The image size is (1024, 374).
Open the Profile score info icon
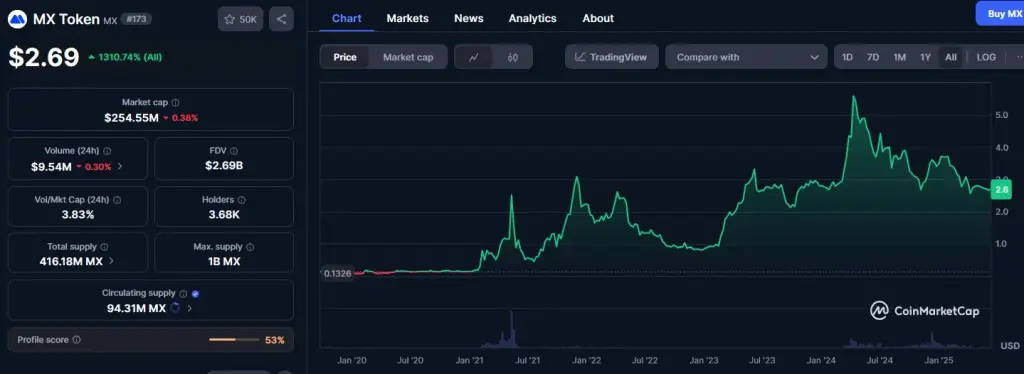coord(76,340)
